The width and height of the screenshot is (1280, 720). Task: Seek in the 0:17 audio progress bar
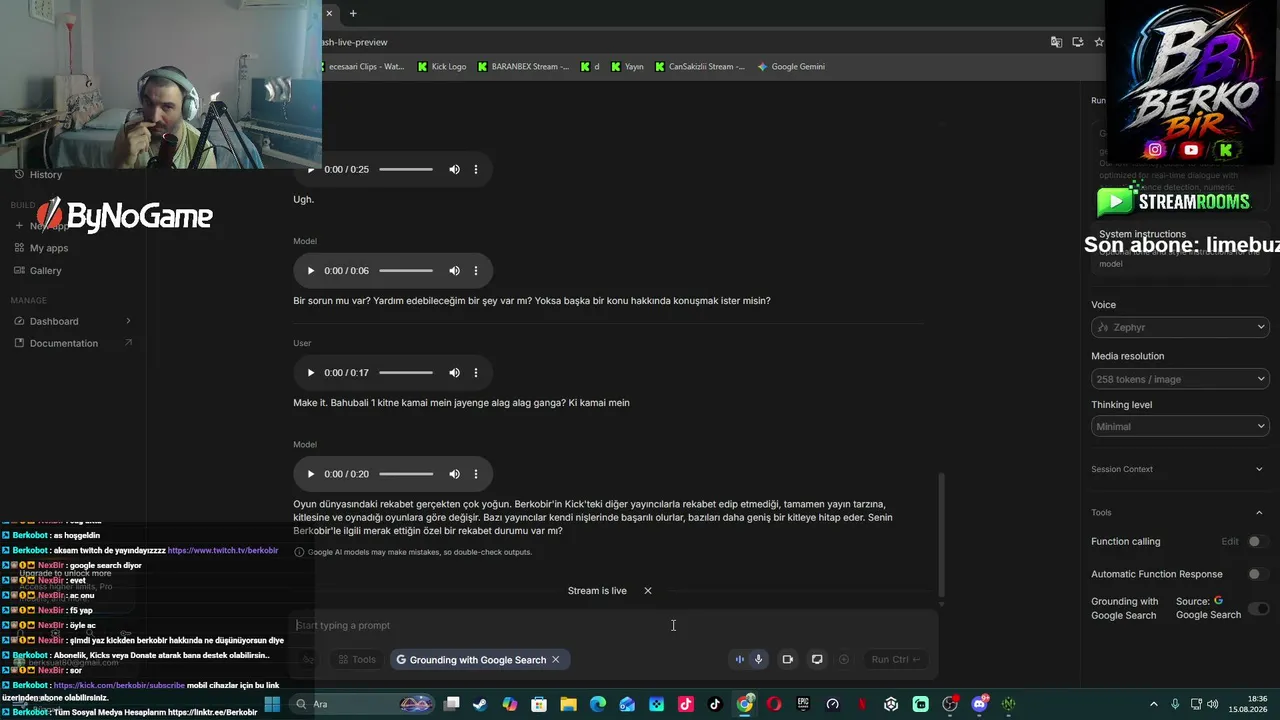406,373
